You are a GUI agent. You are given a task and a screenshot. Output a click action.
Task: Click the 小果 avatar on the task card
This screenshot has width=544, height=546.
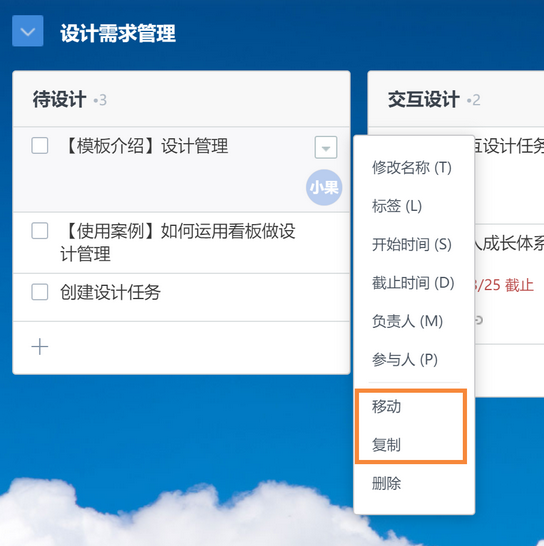point(324,187)
